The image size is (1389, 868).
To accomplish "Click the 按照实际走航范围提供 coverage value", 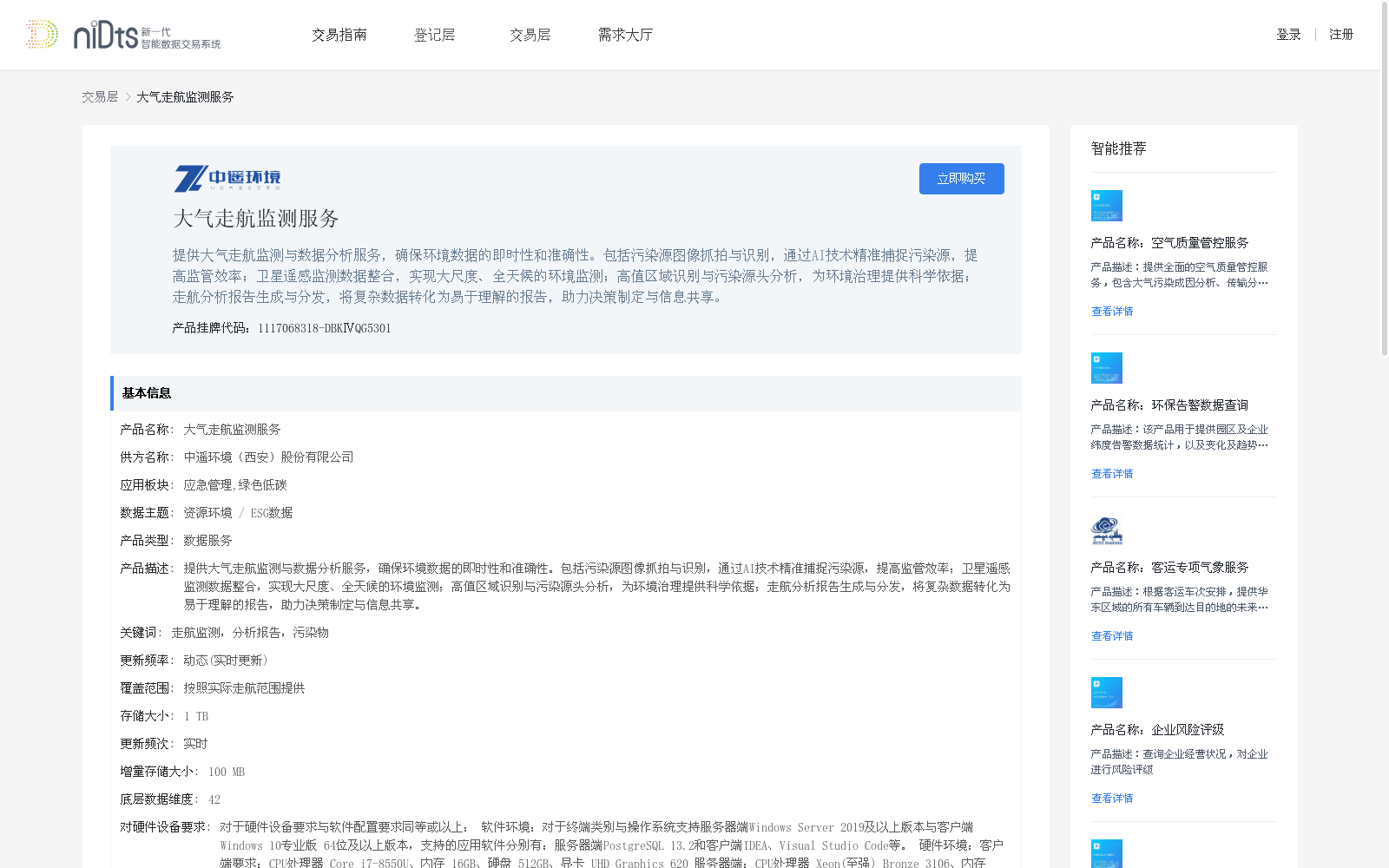I will [244, 688].
